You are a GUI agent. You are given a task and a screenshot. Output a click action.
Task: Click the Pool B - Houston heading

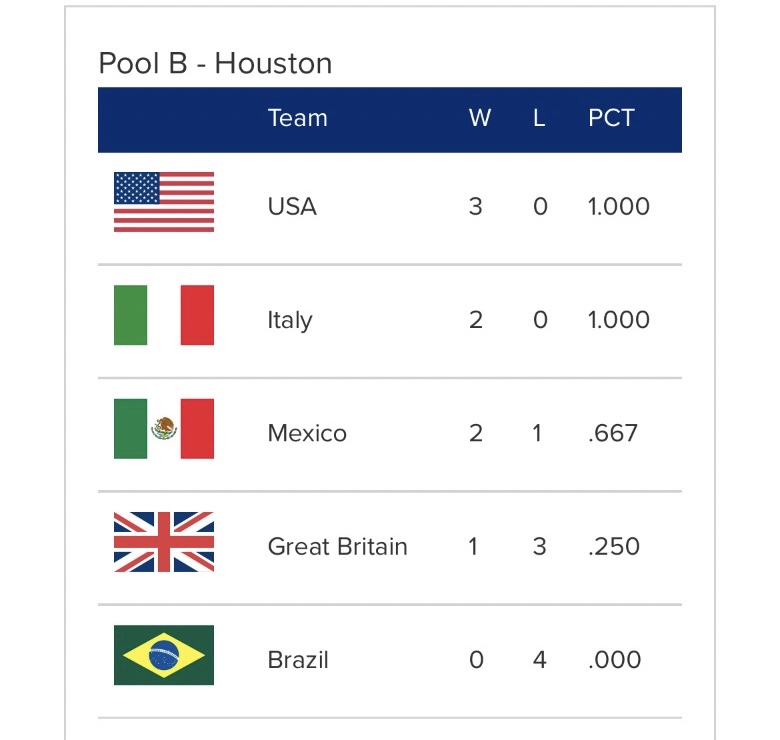(x=215, y=64)
